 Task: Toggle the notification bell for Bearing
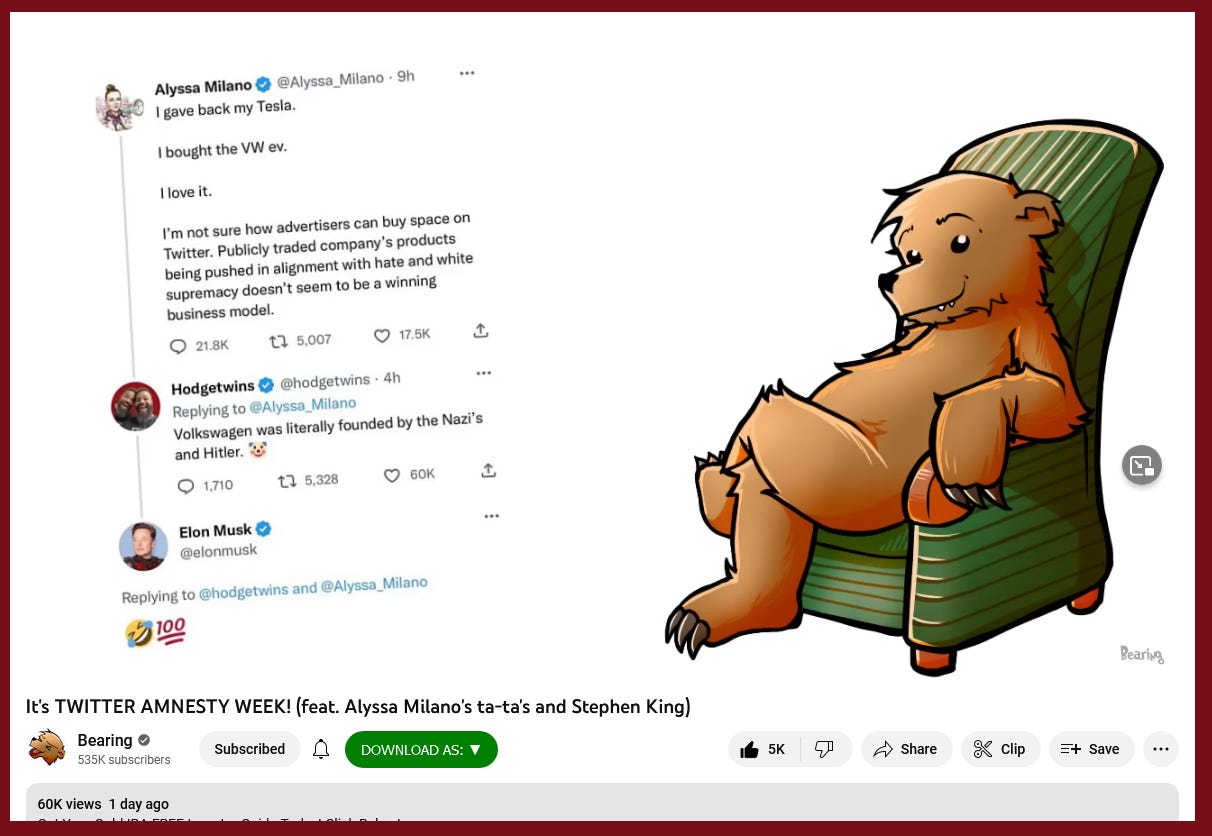(x=321, y=749)
